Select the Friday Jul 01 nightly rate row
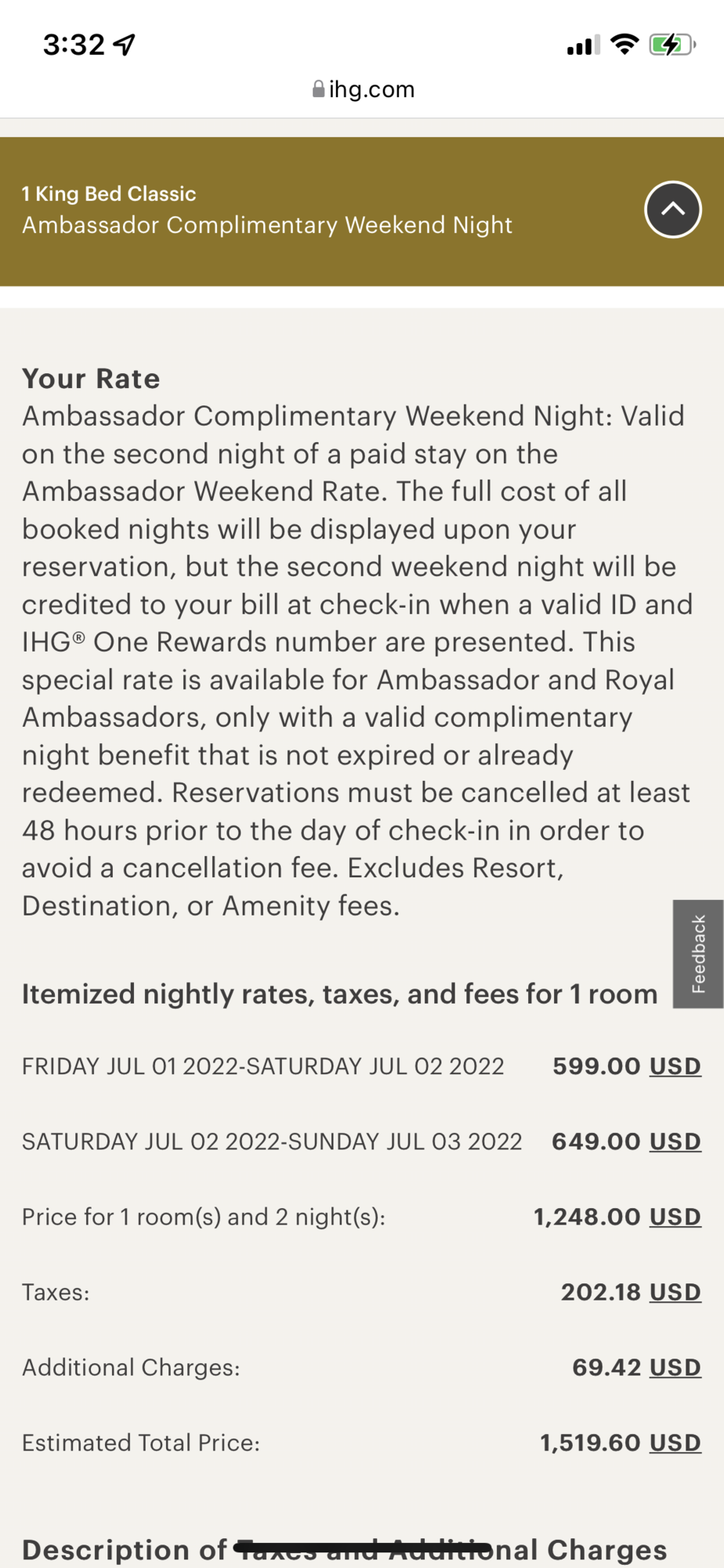724x1568 pixels. tap(361, 1066)
